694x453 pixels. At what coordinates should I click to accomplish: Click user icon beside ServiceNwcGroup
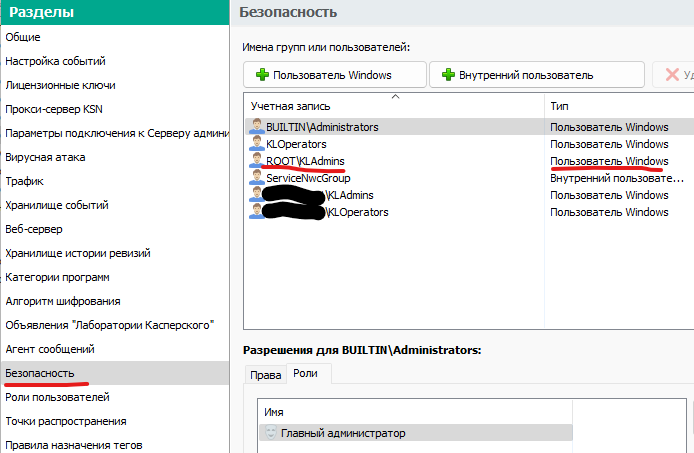256,178
